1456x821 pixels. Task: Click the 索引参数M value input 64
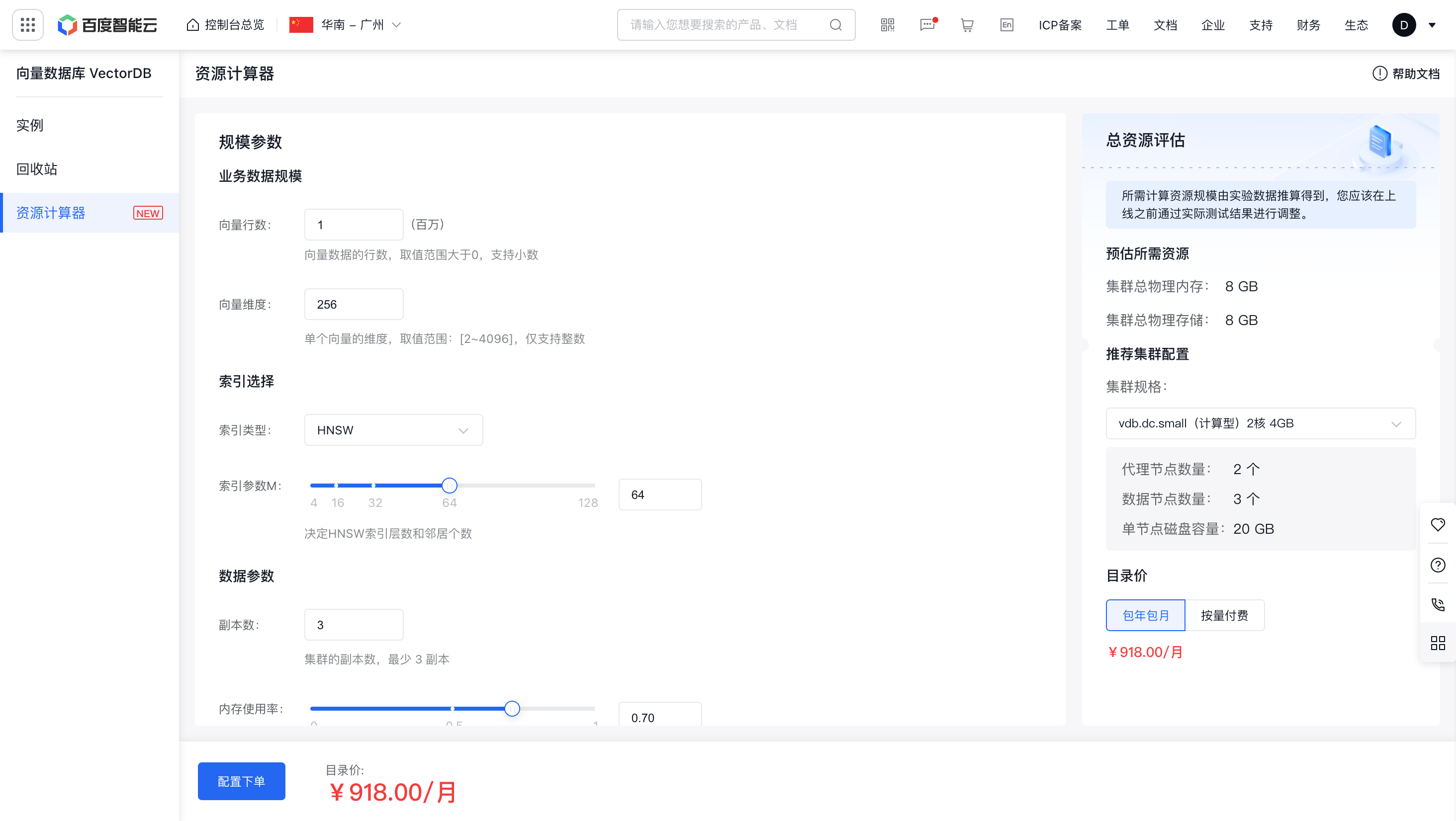pos(659,494)
